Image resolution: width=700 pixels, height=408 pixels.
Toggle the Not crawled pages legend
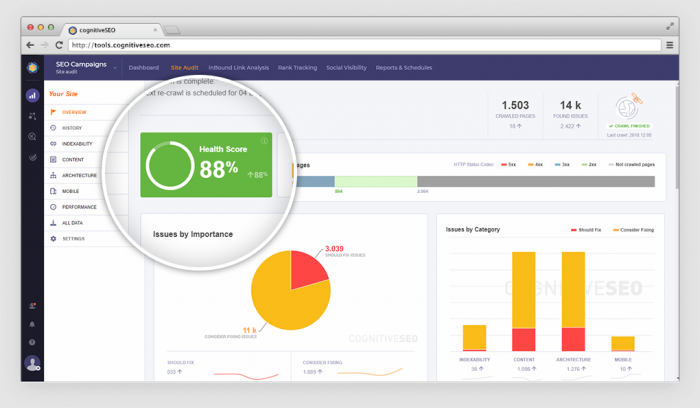pyautogui.click(x=632, y=165)
